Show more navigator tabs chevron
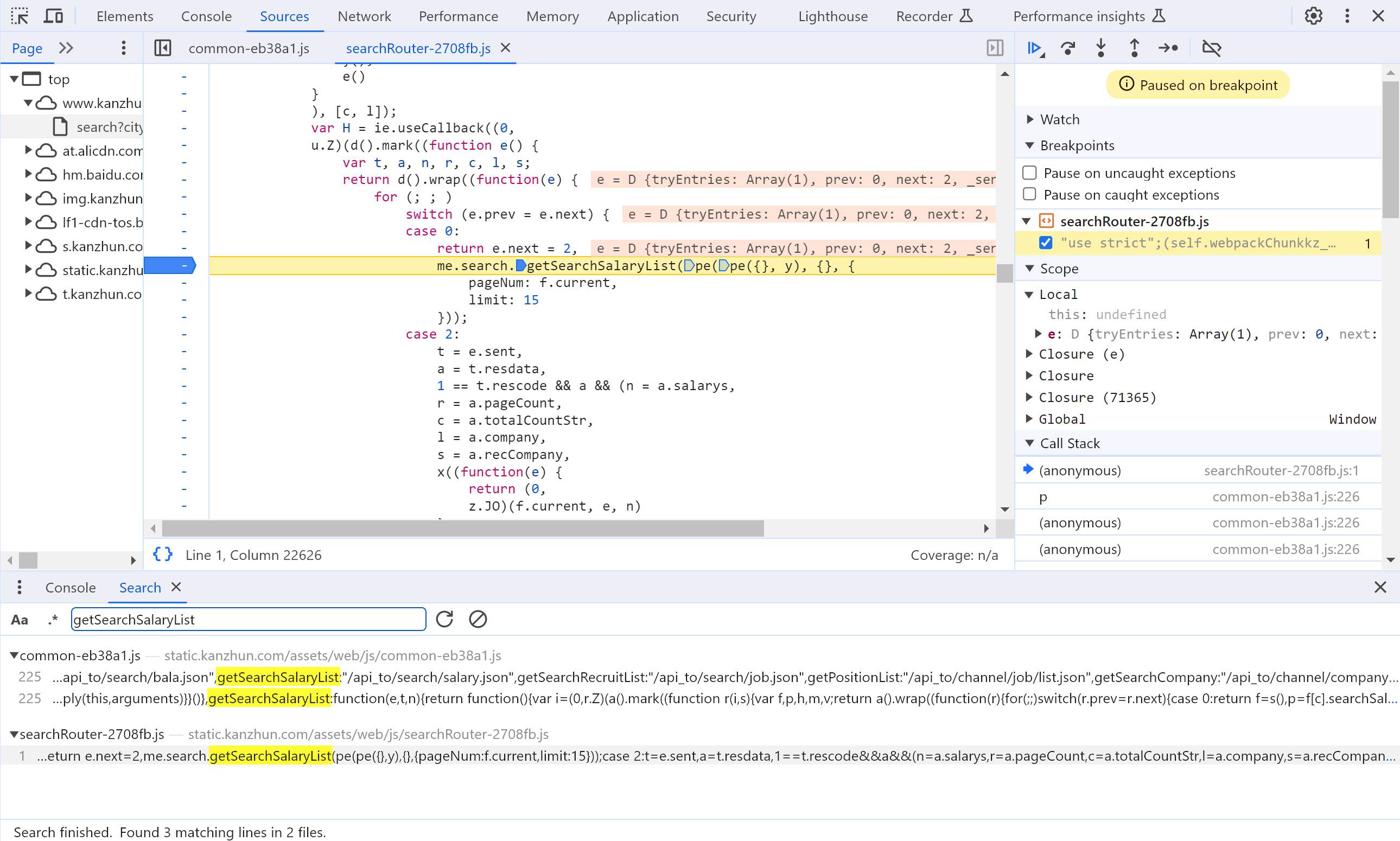This screenshot has height=841, width=1400. point(66,48)
